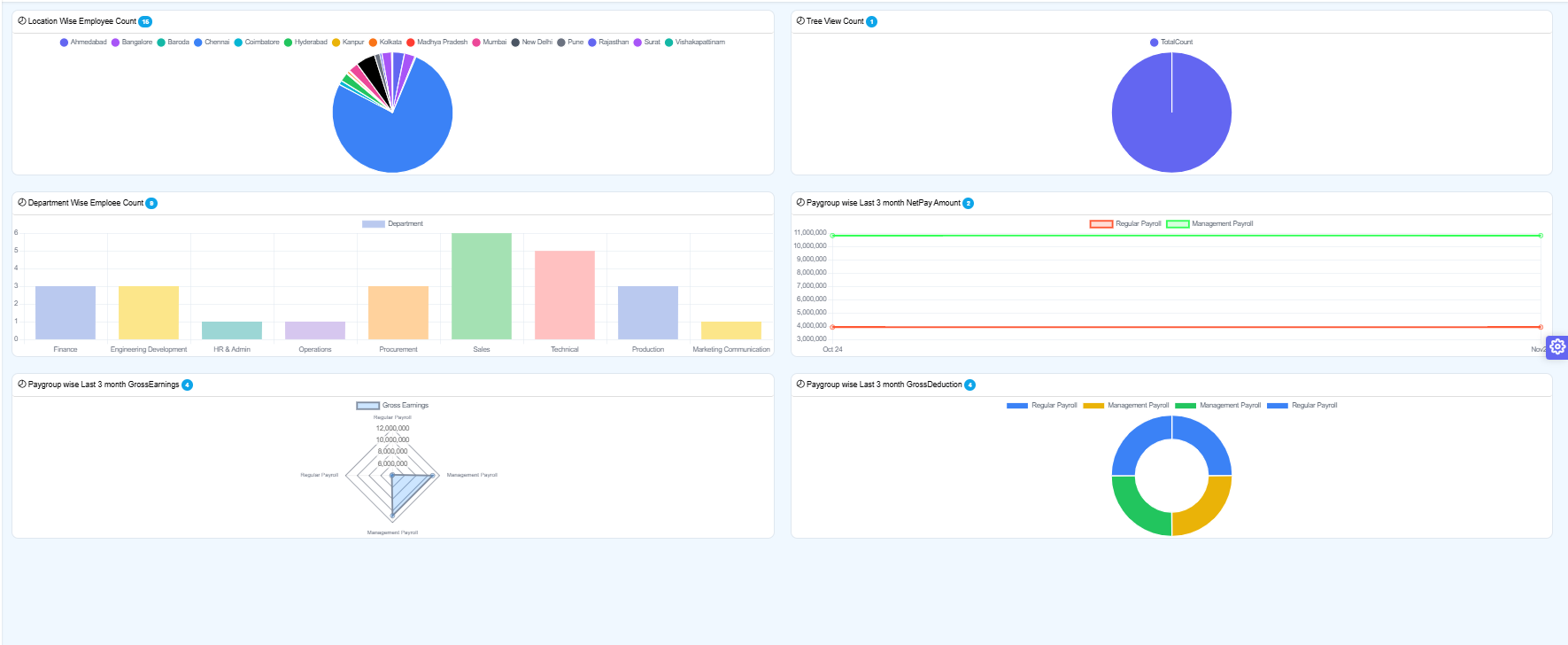Click the Sales bar in the department chart
Screen dimensions: 1568x645
(x=481, y=285)
